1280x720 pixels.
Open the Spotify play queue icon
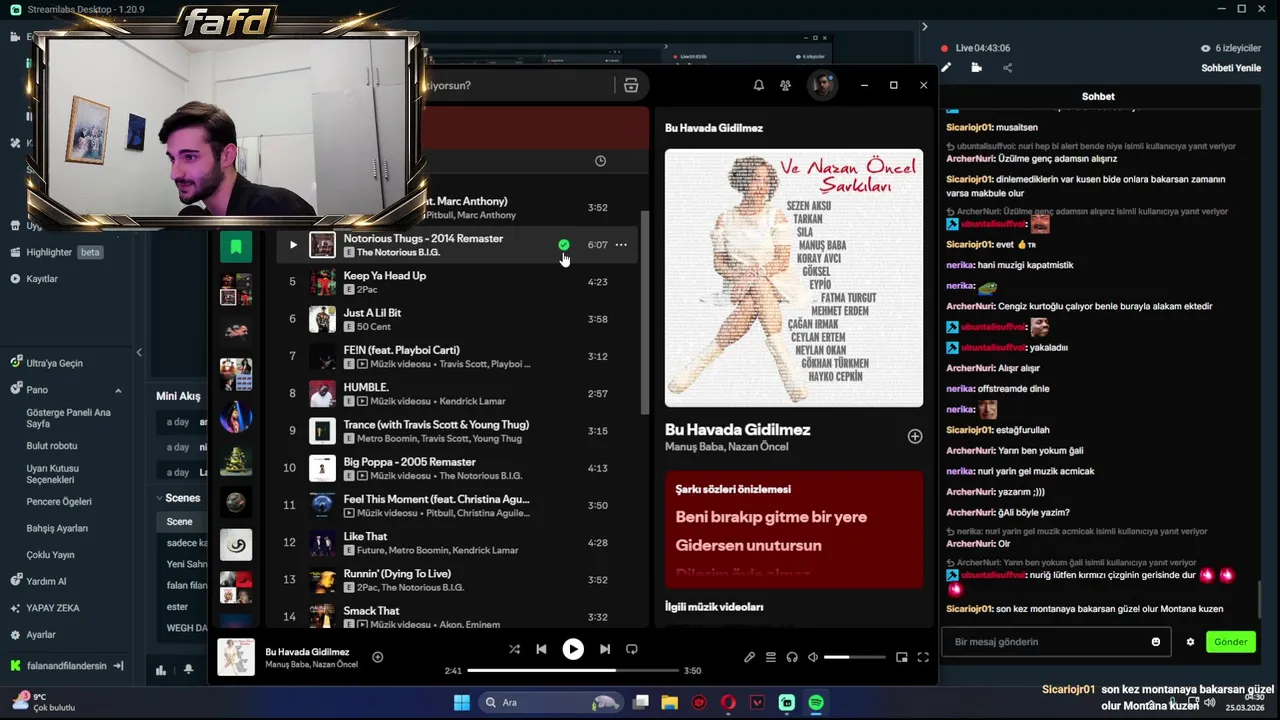click(771, 657)
